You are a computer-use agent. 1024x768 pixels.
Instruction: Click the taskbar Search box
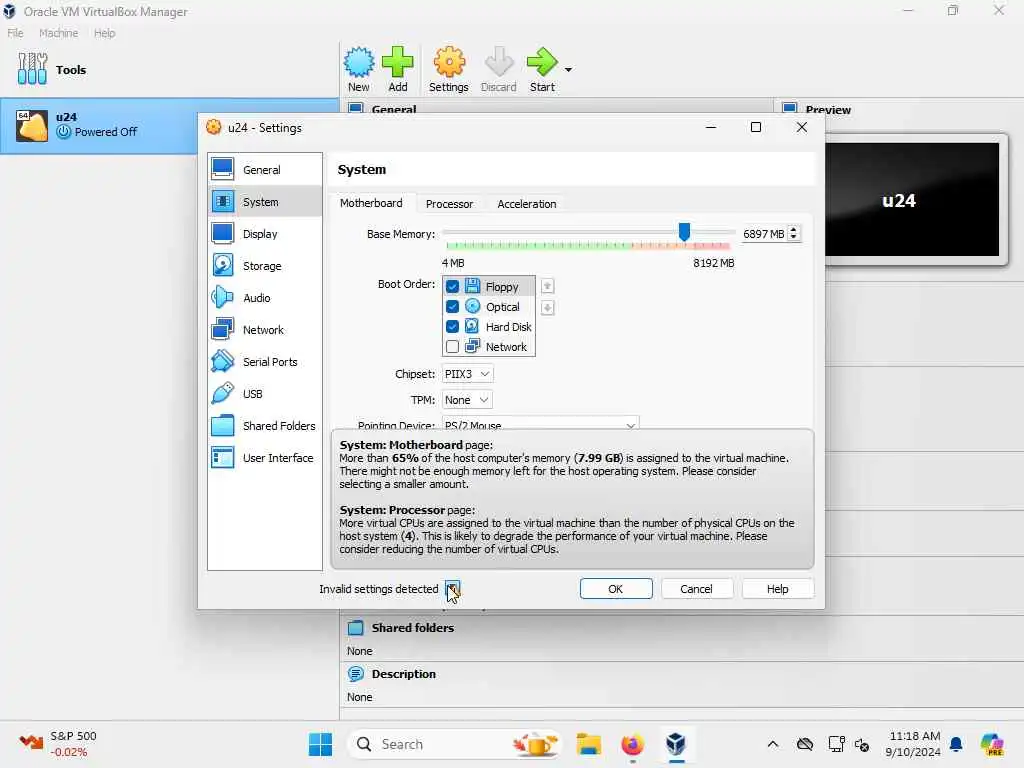pos(455,744)
